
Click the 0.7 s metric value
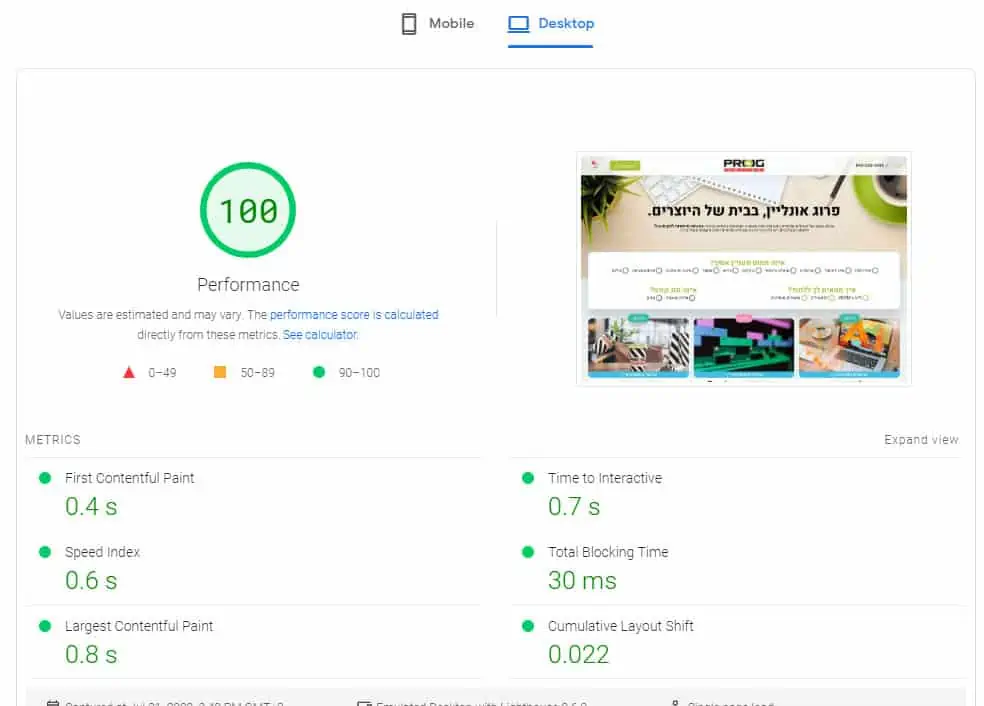click(x=574, y=506)
